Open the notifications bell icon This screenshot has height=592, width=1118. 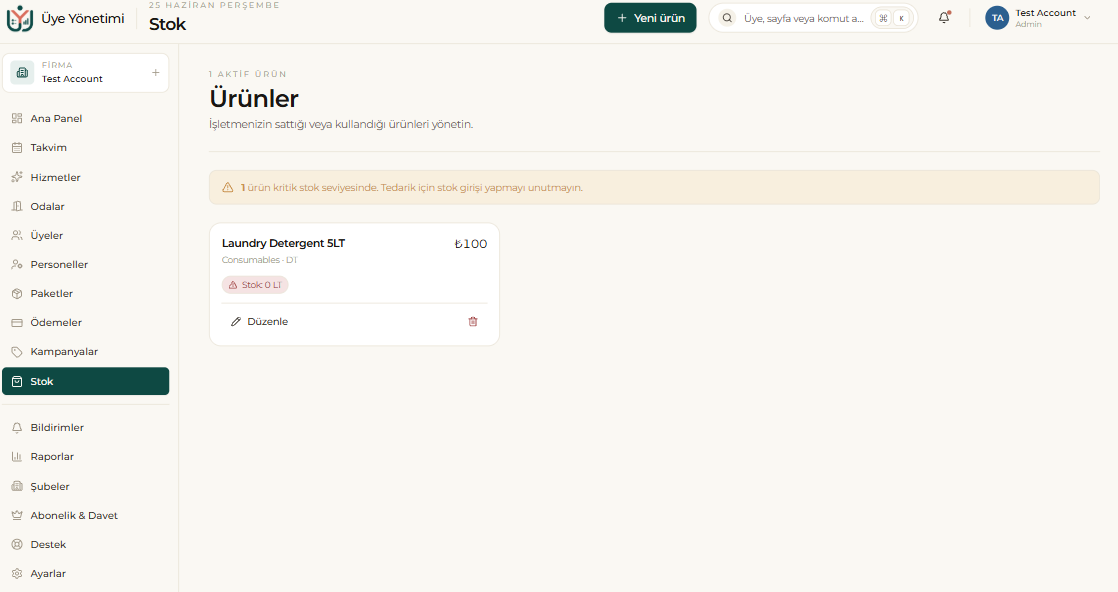click(x=944, y=18)
